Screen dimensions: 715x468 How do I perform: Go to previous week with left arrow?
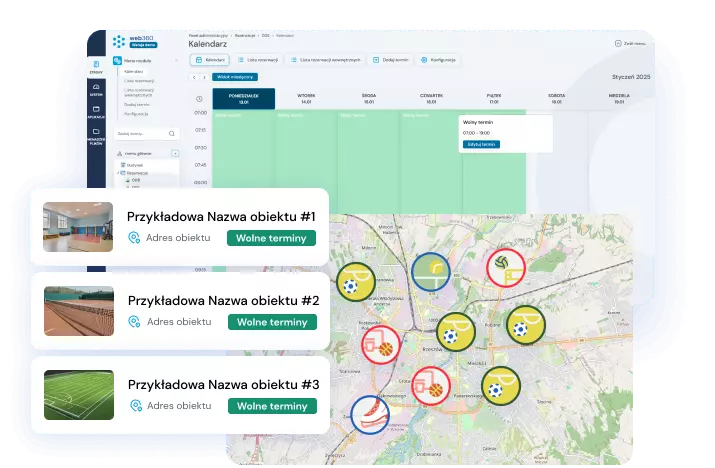(194, 76)
